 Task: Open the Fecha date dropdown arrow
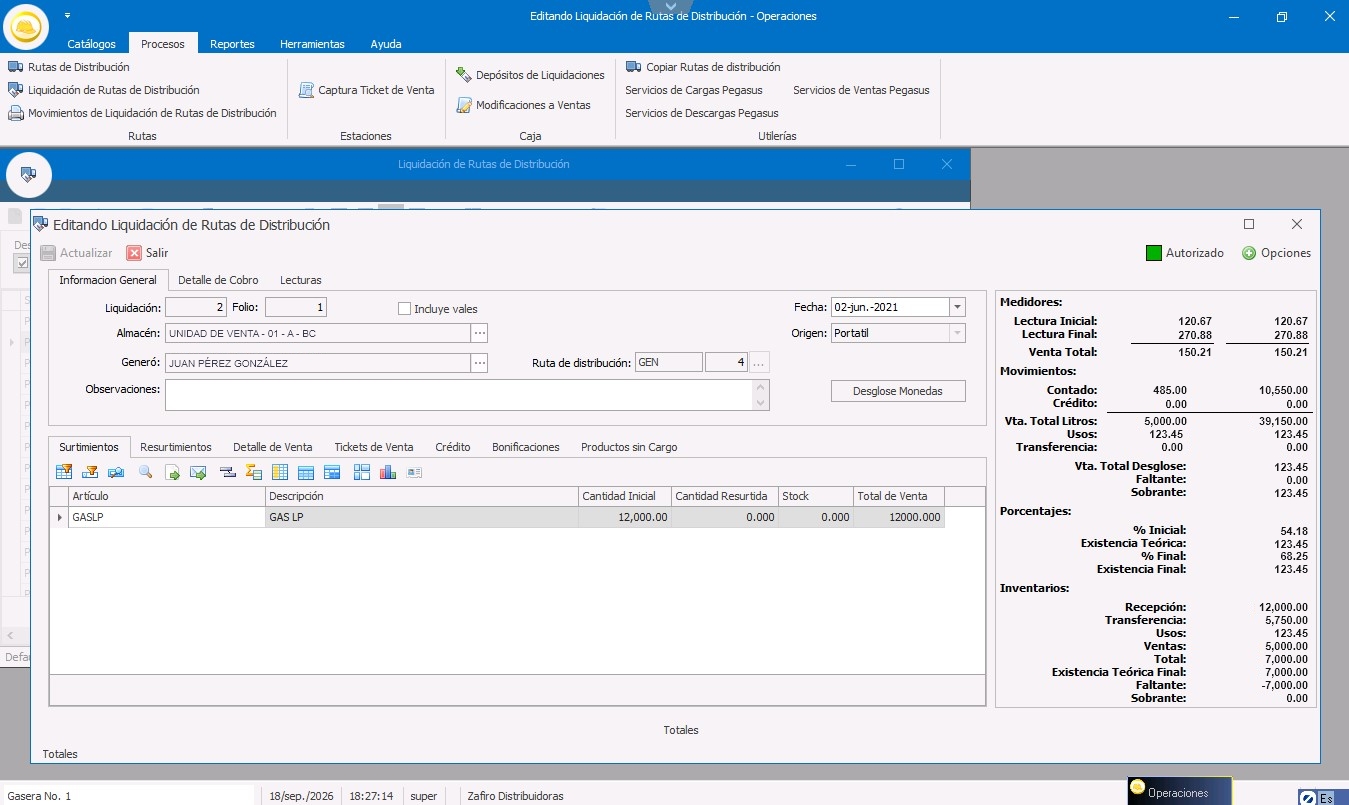click(x=958, y=308)
